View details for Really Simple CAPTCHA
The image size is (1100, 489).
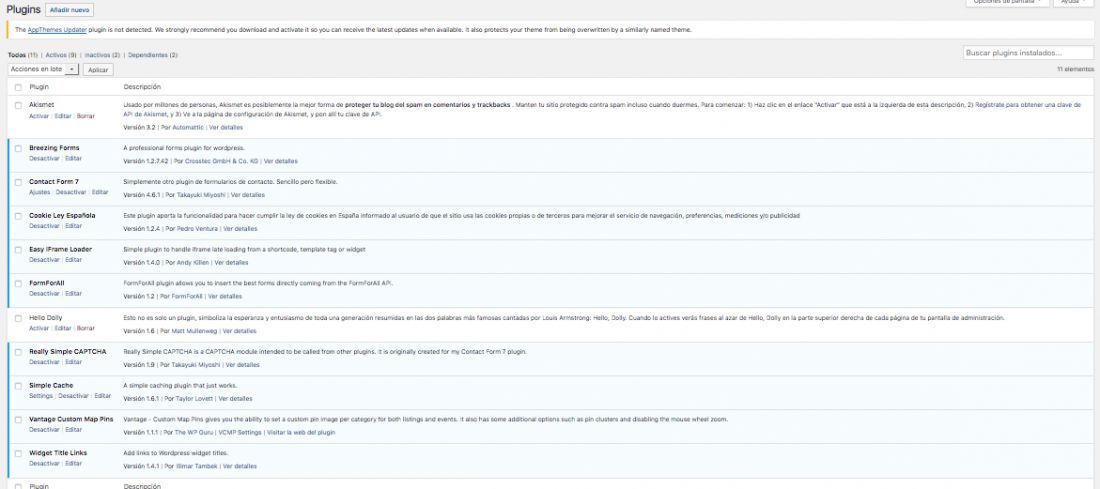coord(243,365)
